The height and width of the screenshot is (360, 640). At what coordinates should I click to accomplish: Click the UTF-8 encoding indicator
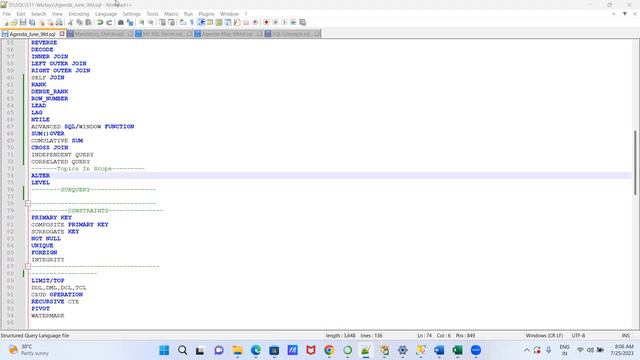578,336
